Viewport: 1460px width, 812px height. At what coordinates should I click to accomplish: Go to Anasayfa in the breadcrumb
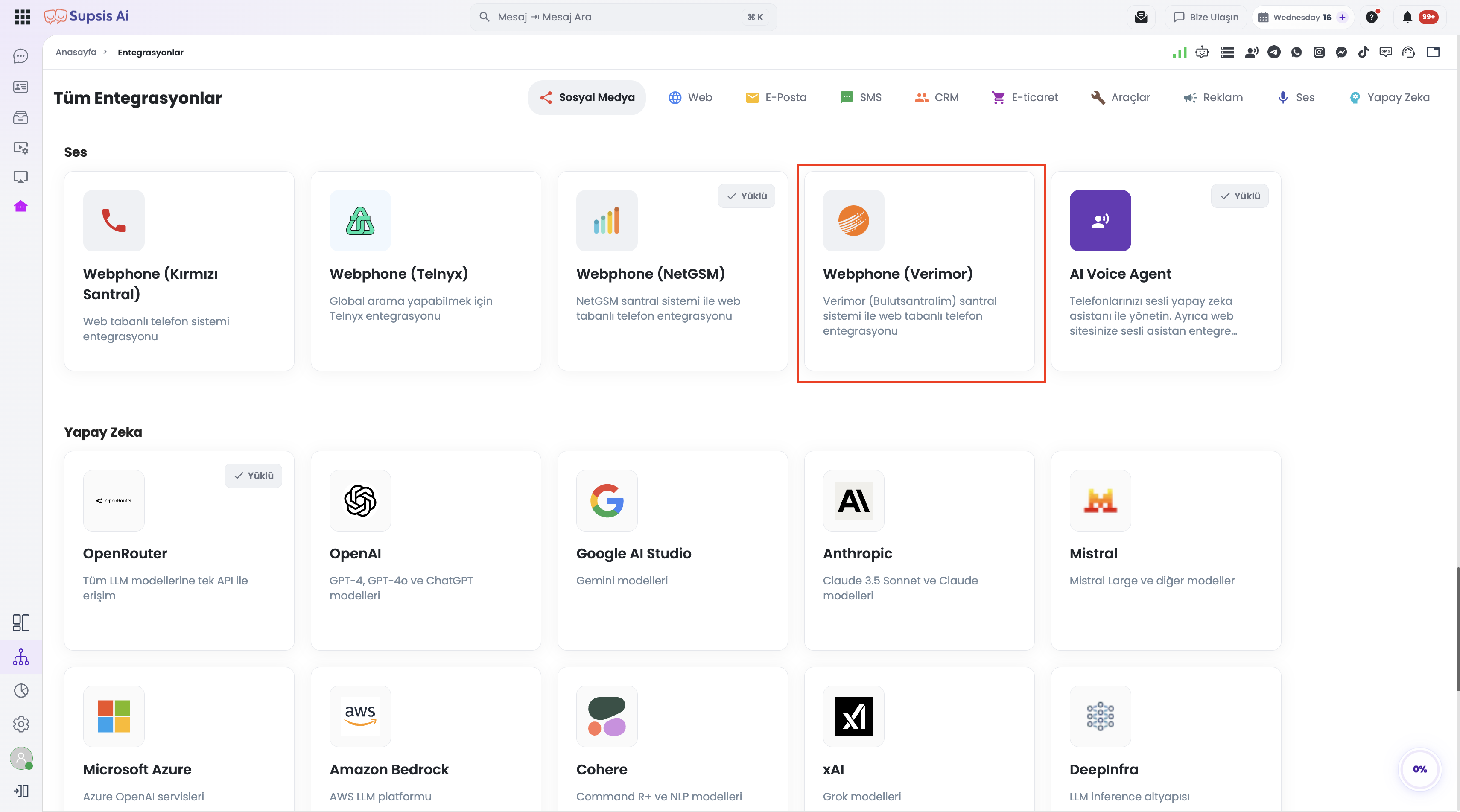coord(76,52)
